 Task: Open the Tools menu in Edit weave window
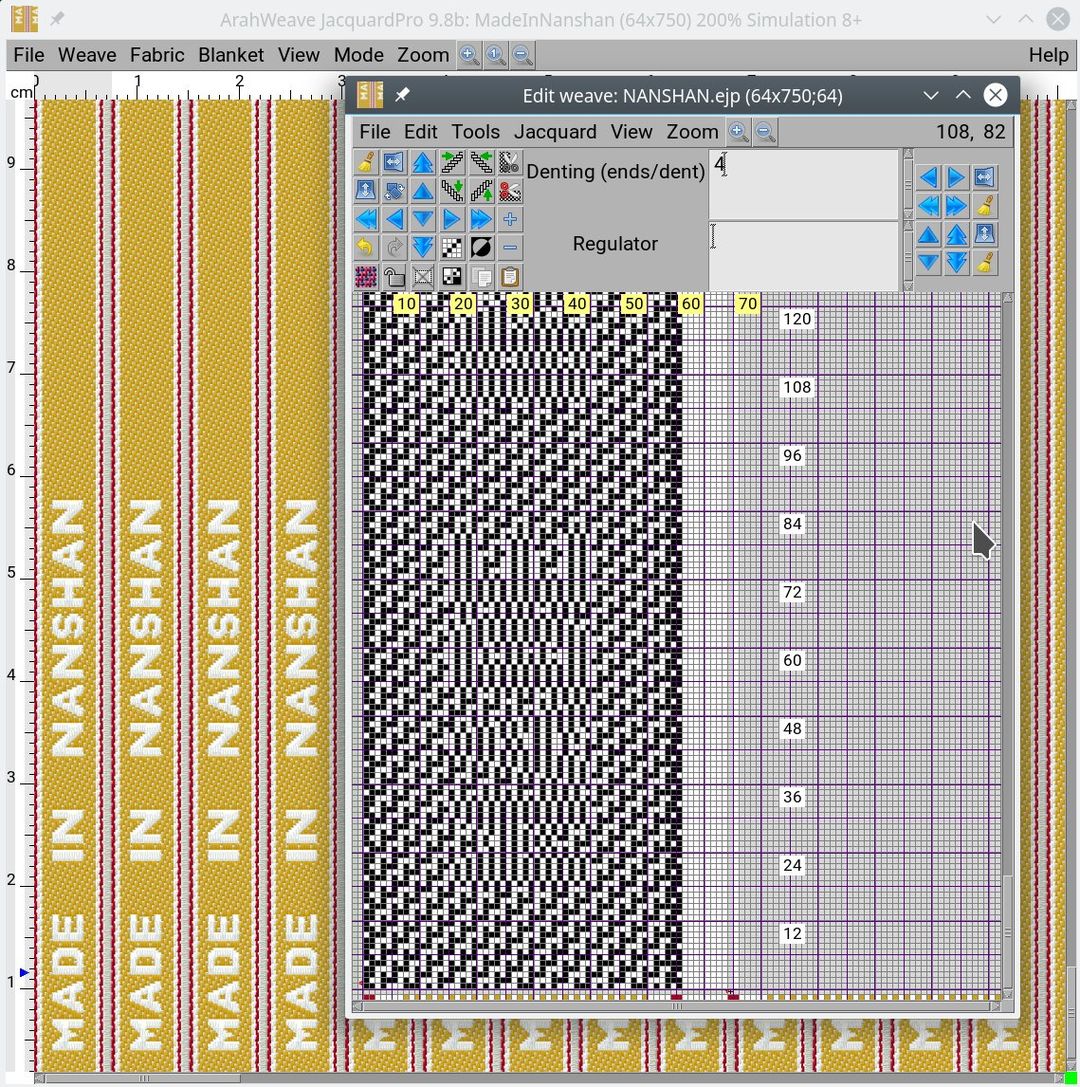(476, 132)
